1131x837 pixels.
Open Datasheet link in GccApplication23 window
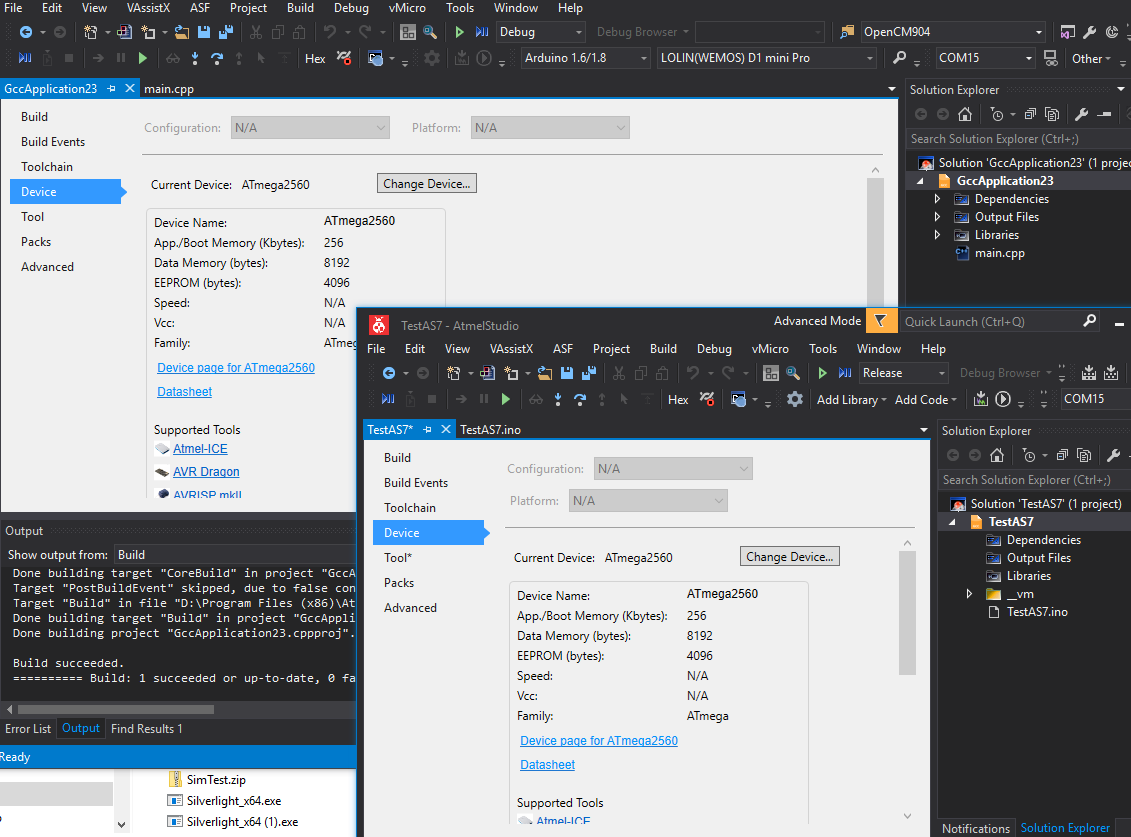click(x=185, y=391)
